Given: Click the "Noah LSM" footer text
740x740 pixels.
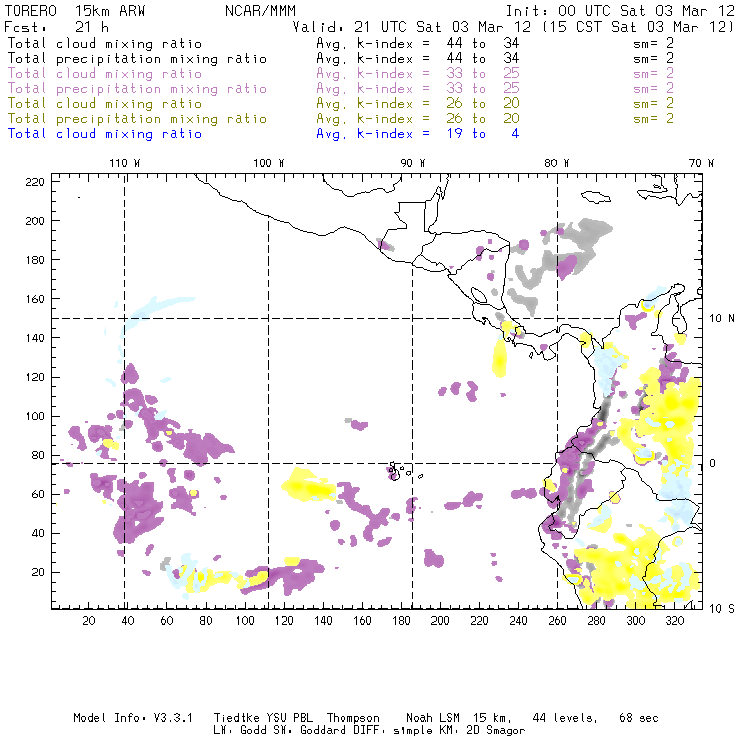Looking at the screenshot, I should coord(433,718).
